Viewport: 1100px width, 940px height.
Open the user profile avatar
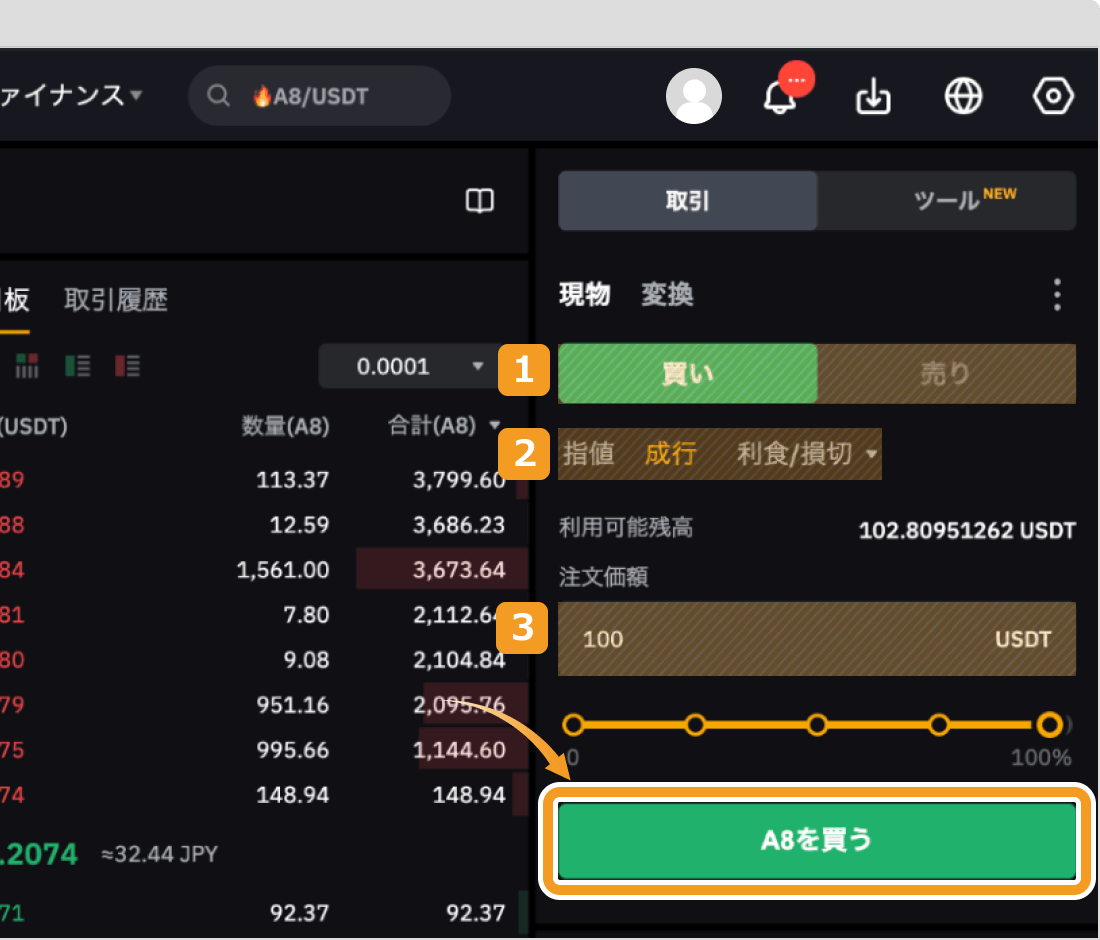click(693, 96)
